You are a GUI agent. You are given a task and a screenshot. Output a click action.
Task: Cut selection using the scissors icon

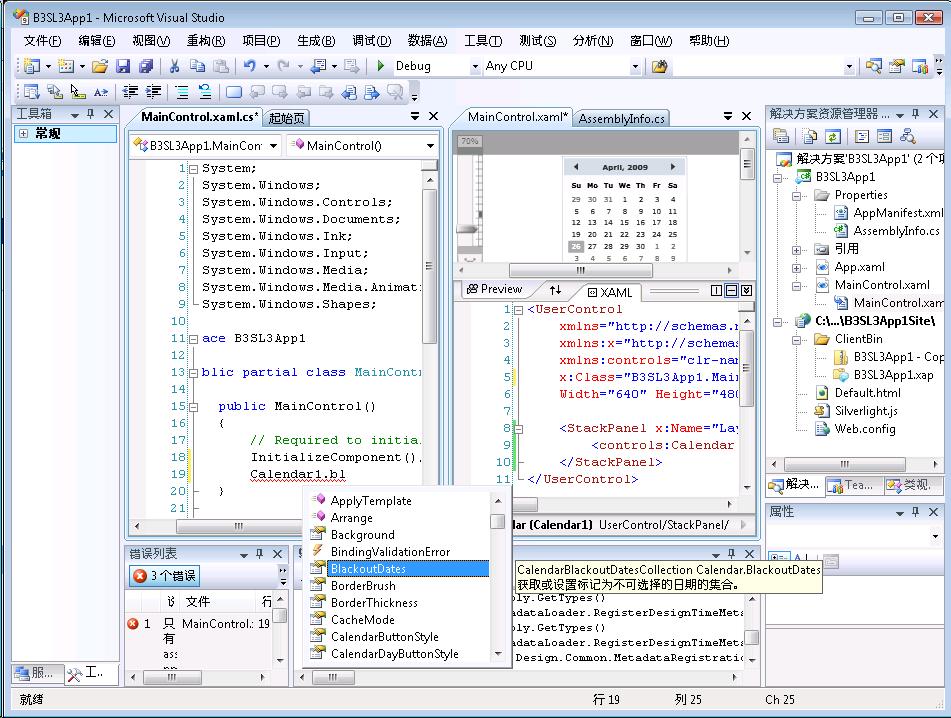click(x=175, y=66)
